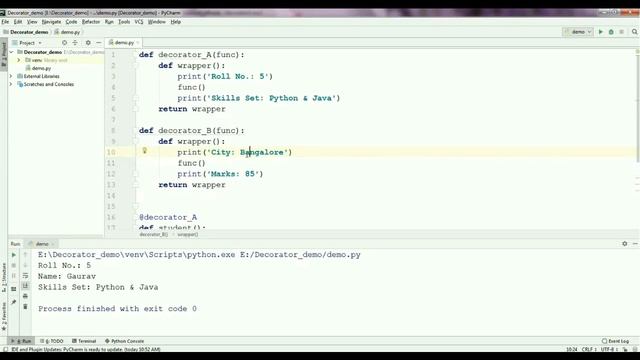The image size is (640, 360).
Task: Click the stop icon in Run panel
Action: pos(13,265)
